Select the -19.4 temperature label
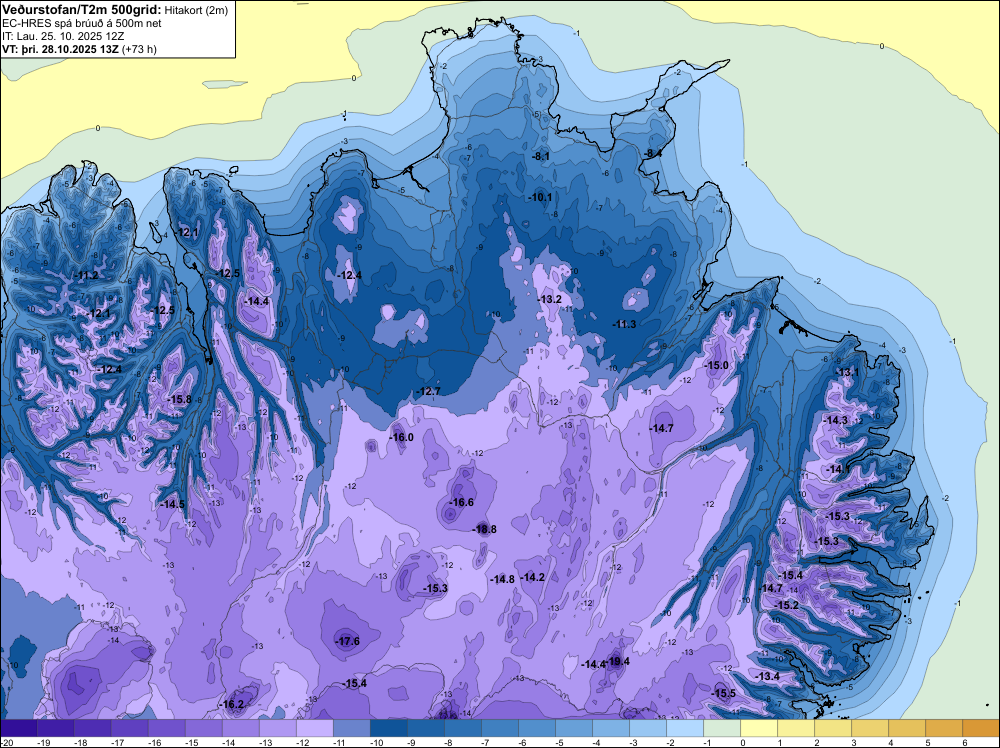The height and width of the screenshot is (748, 1000). tap(617, 661)
